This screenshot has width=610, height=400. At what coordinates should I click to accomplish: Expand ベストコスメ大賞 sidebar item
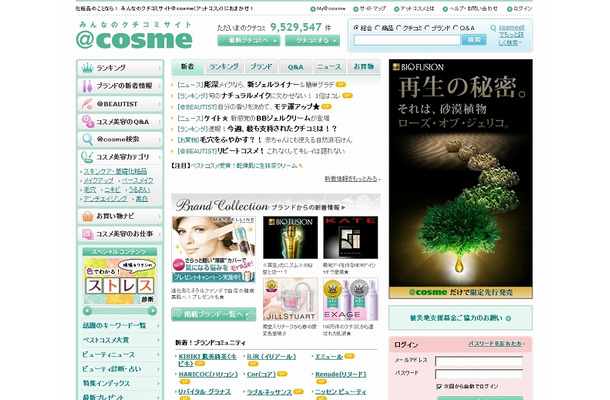pyautogui.click(x=121, y=340)
